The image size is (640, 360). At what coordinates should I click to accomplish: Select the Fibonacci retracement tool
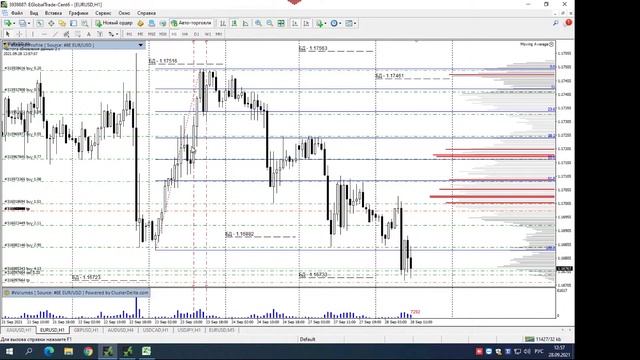[77, 34]
